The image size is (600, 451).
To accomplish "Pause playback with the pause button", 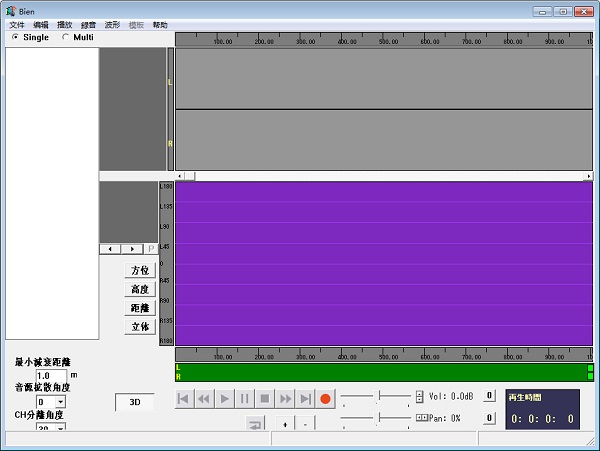I will click(x=245, y=399).
